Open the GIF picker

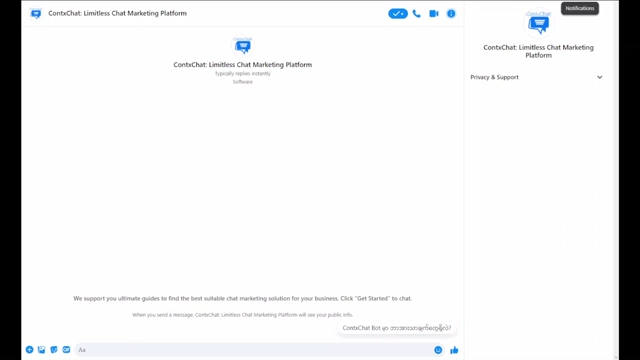pos(66,350)
